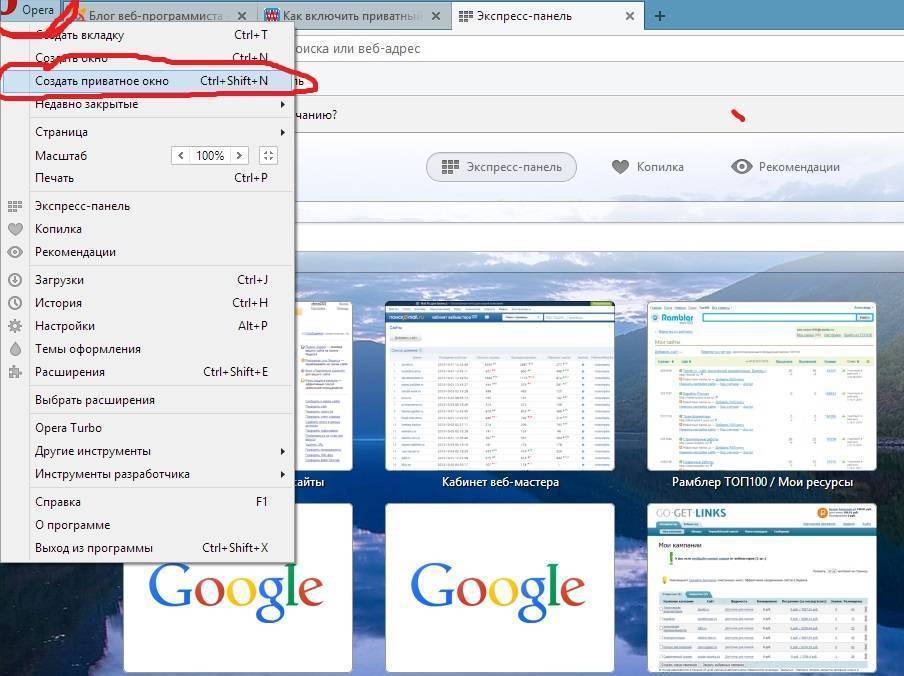Screen dimensions: 904x676
Task: Click the gear icon next to Настройки
Action: pyautogui.click(x=15, y=326)
